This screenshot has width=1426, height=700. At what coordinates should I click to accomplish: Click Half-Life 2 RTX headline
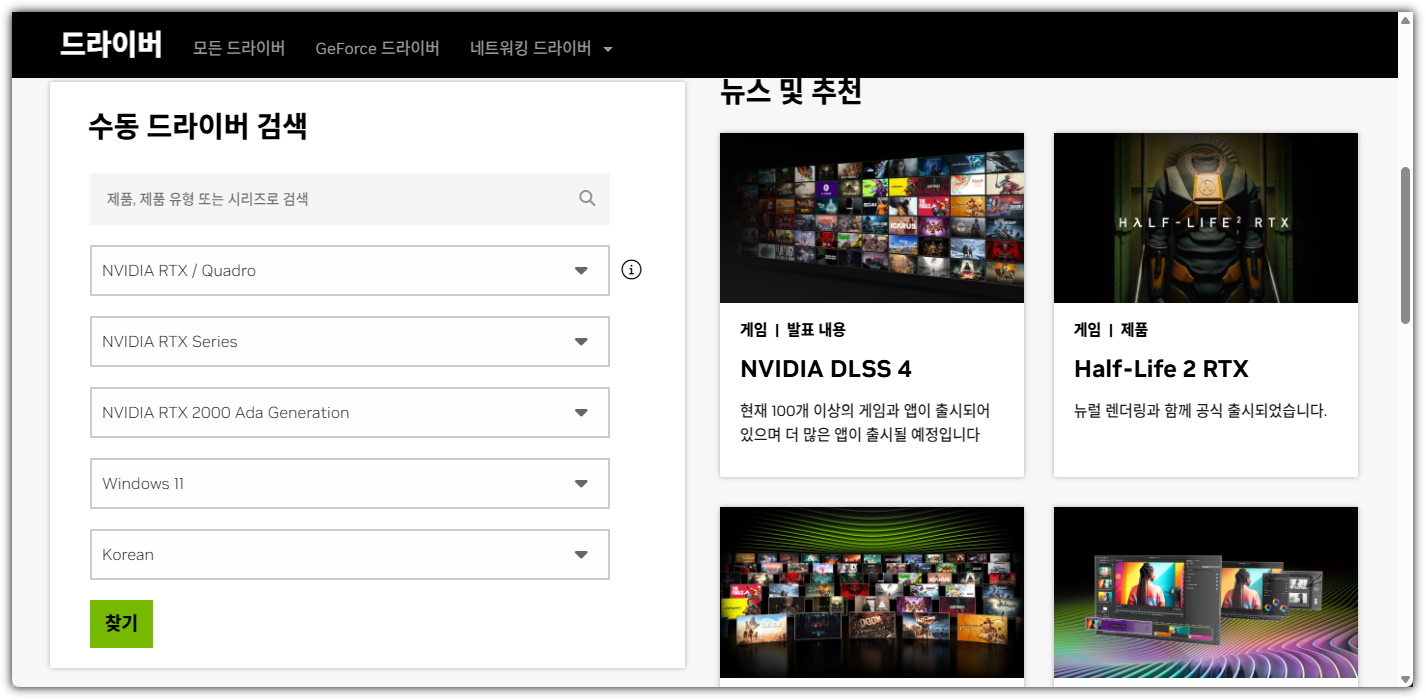click(1161, 369)
